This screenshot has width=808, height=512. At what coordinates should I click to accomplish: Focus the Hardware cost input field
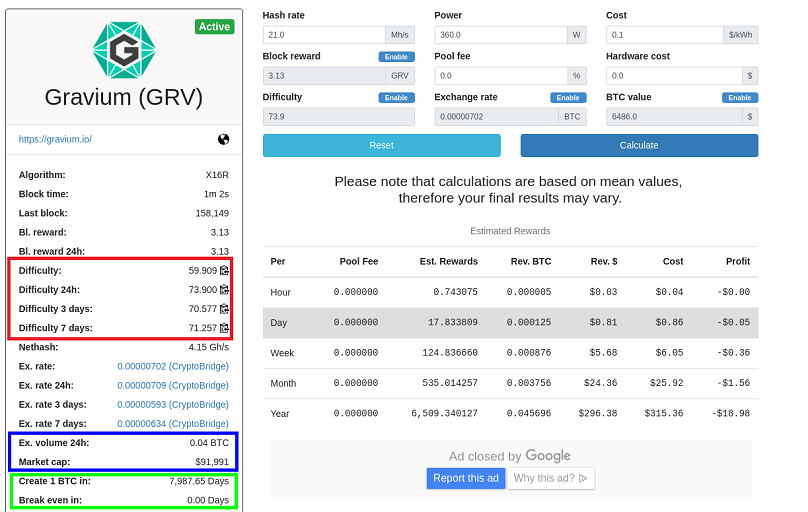pyautogui.click(x=674, y=76)
